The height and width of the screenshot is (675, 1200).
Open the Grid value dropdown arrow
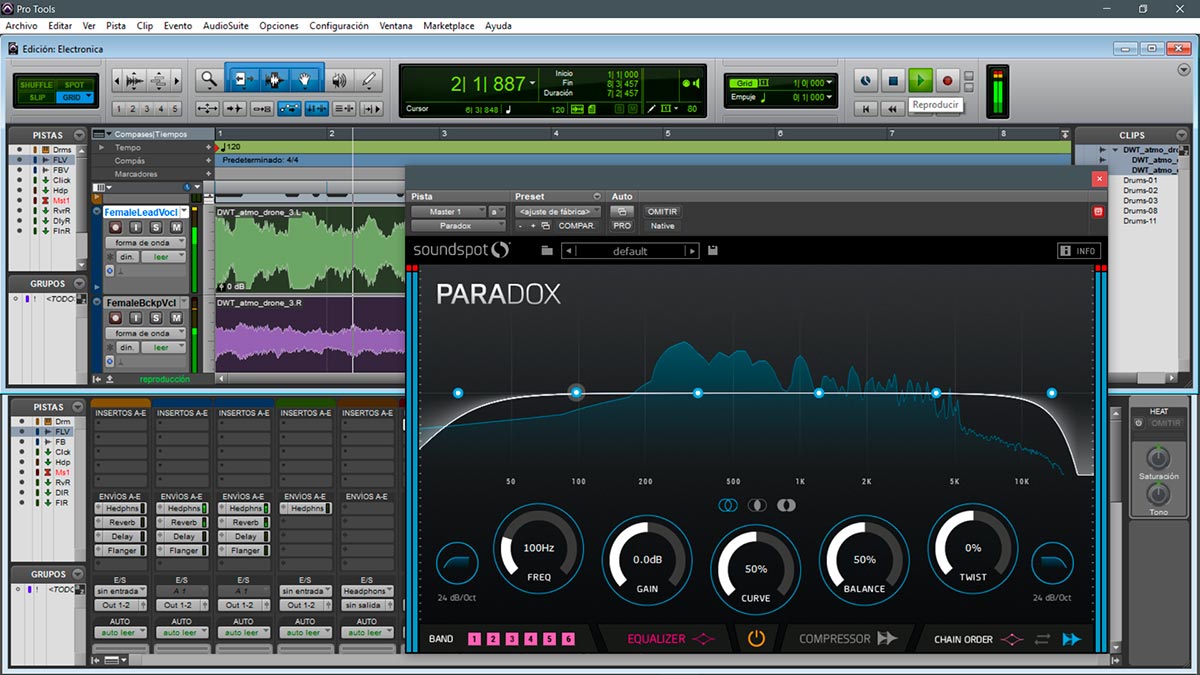click(x=829, y=83)
